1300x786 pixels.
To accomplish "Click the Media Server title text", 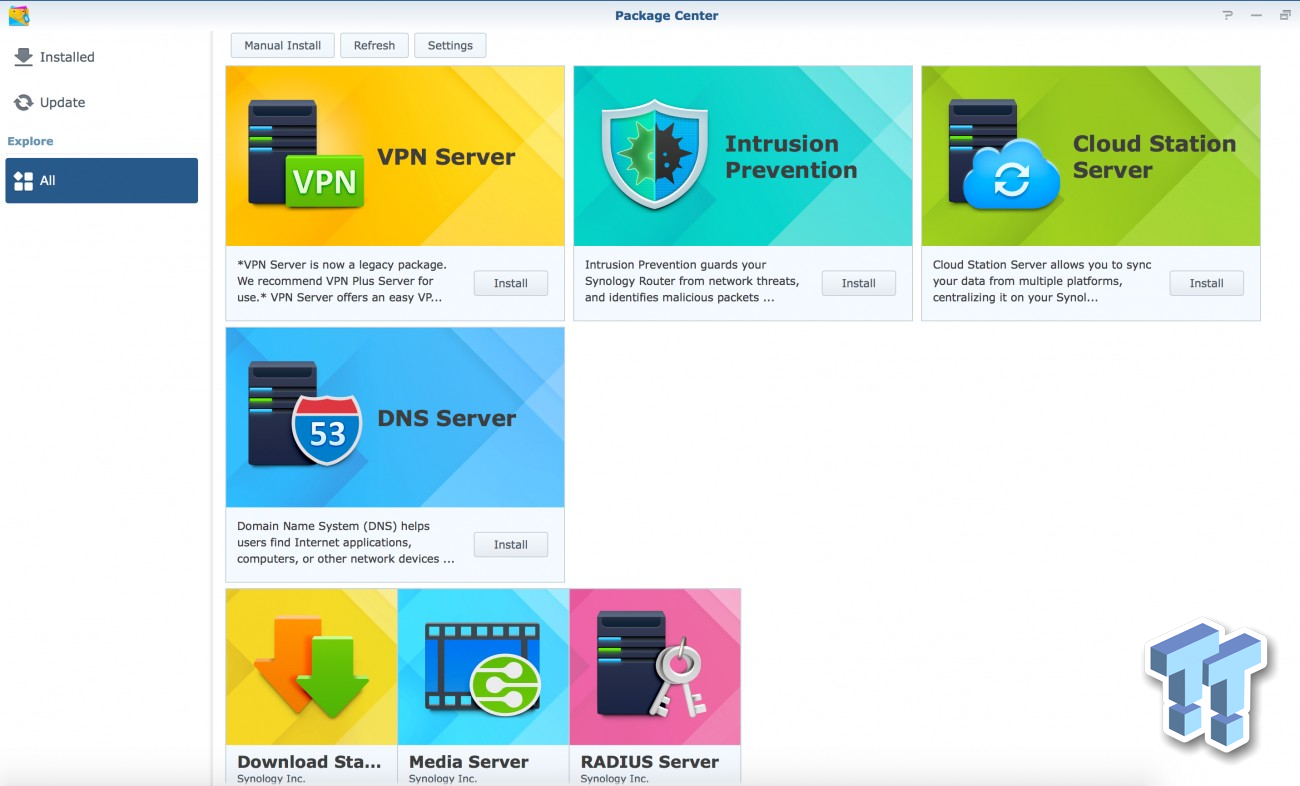I will (x=469, y=761).
